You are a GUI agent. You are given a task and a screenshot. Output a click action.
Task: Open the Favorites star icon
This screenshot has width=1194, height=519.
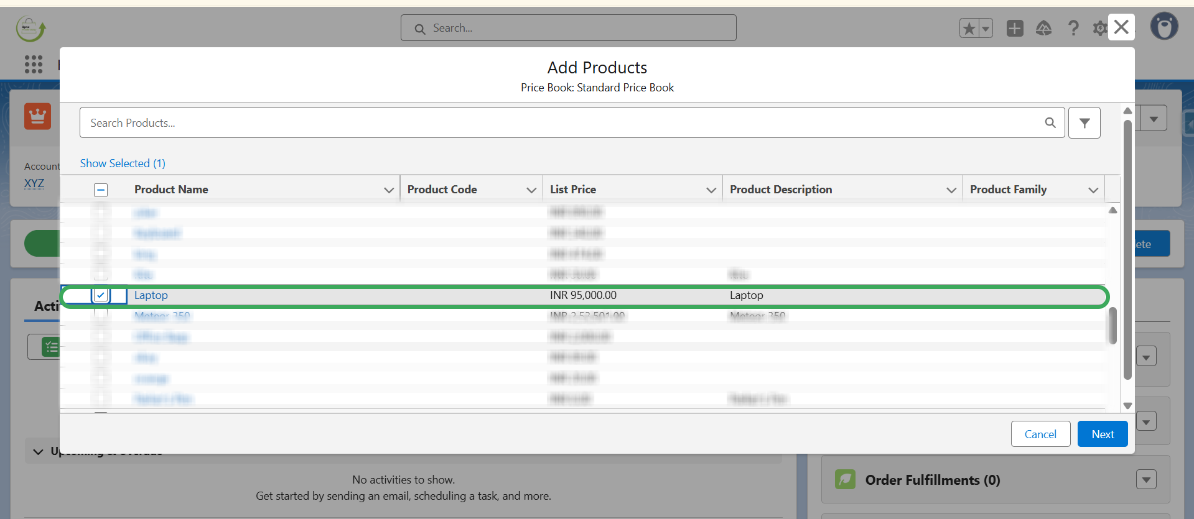(x=969, y=29)
